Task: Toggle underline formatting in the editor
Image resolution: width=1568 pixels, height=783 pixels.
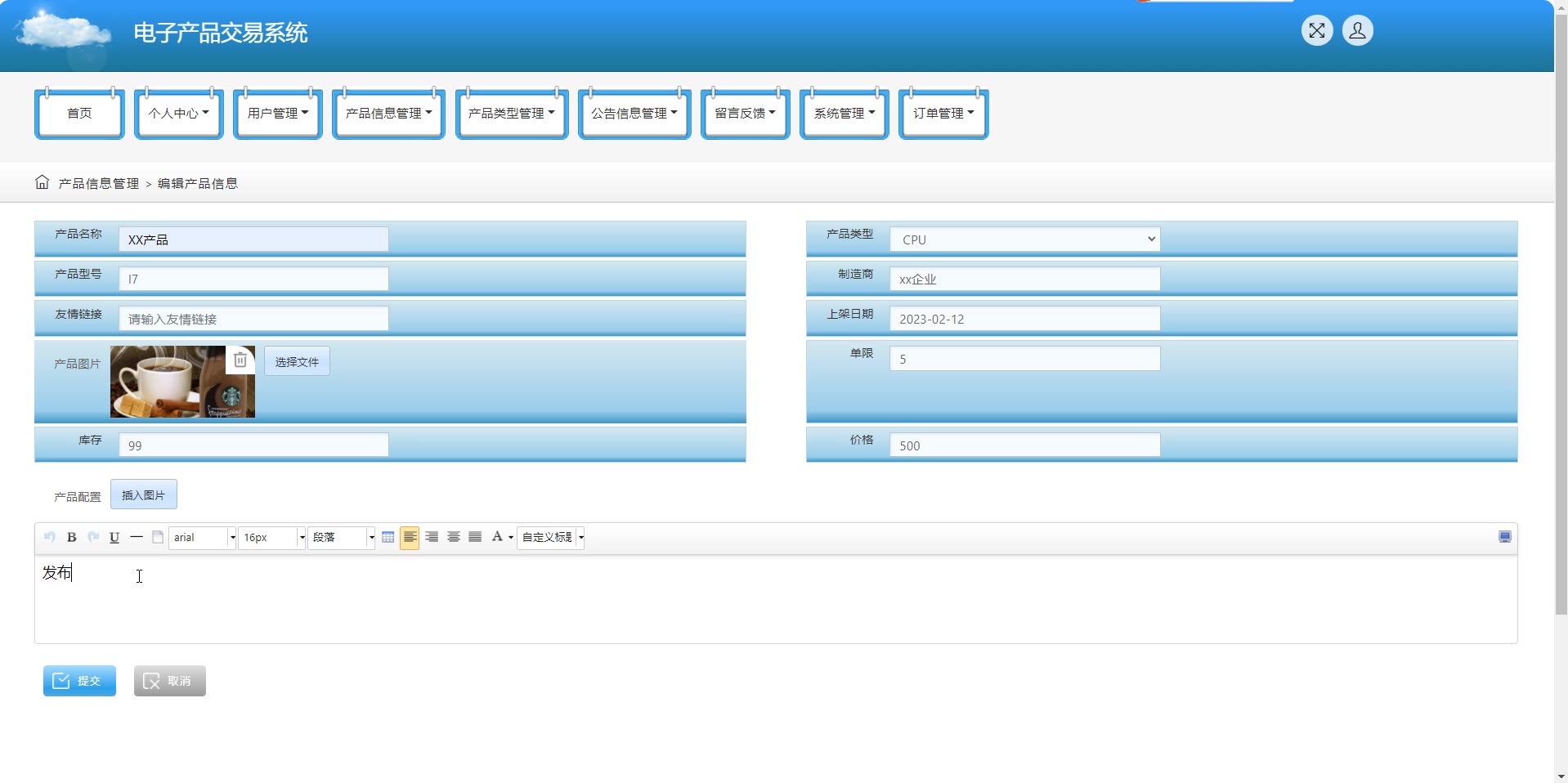Action: pos(114,537)
